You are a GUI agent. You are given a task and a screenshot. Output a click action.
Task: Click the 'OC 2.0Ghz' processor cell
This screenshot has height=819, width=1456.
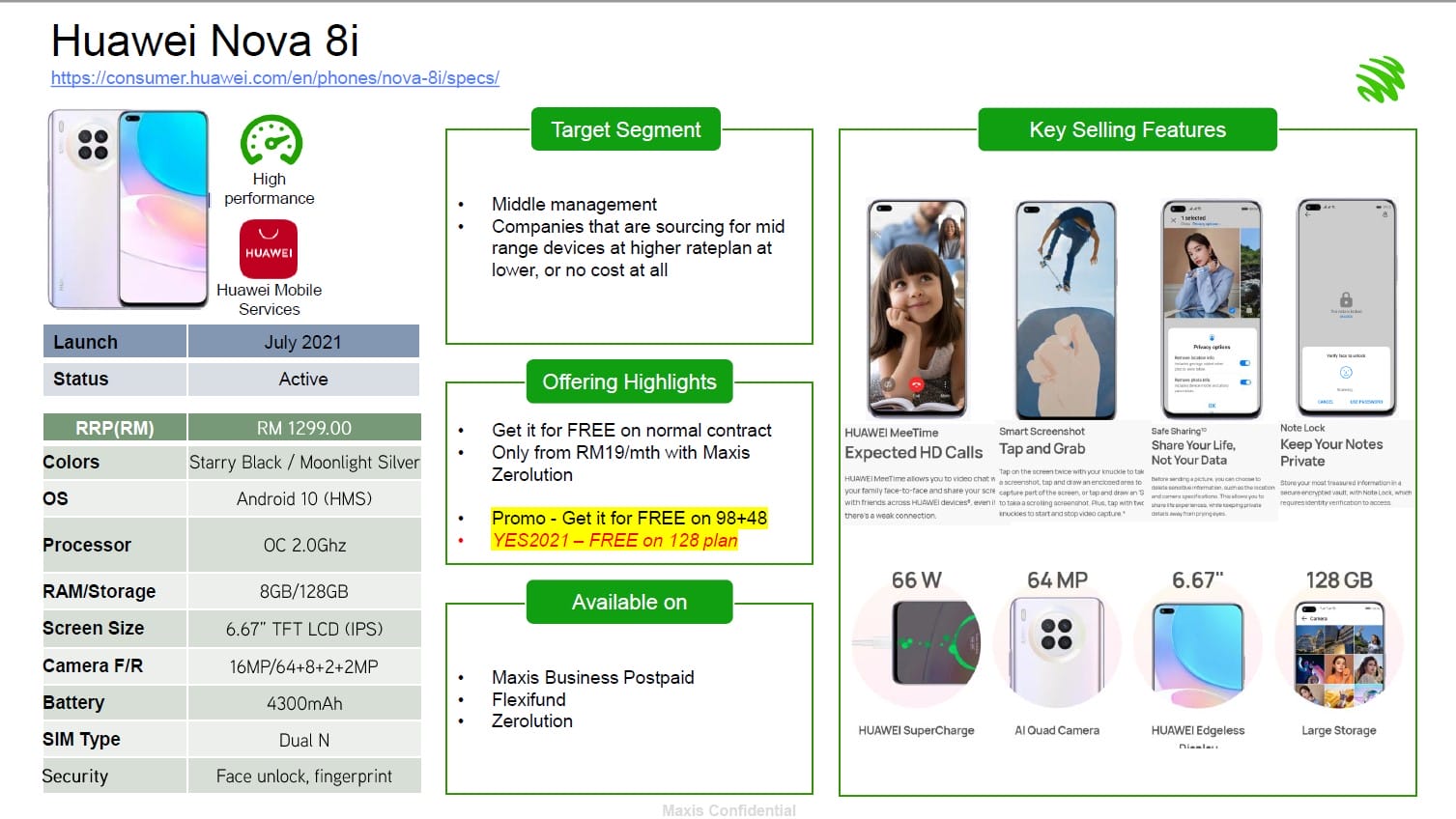click(304, 545)
